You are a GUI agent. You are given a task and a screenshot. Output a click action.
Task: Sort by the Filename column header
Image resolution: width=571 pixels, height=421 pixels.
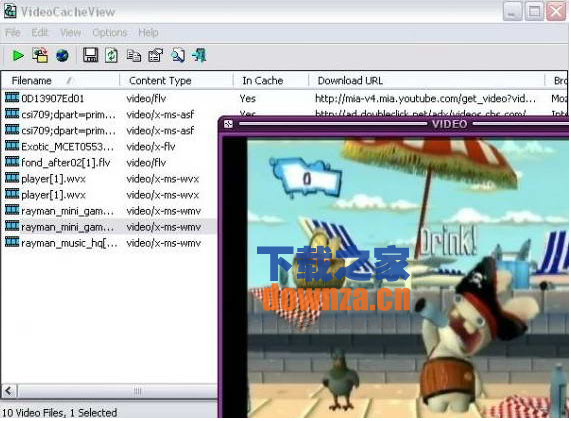point(60,80)
